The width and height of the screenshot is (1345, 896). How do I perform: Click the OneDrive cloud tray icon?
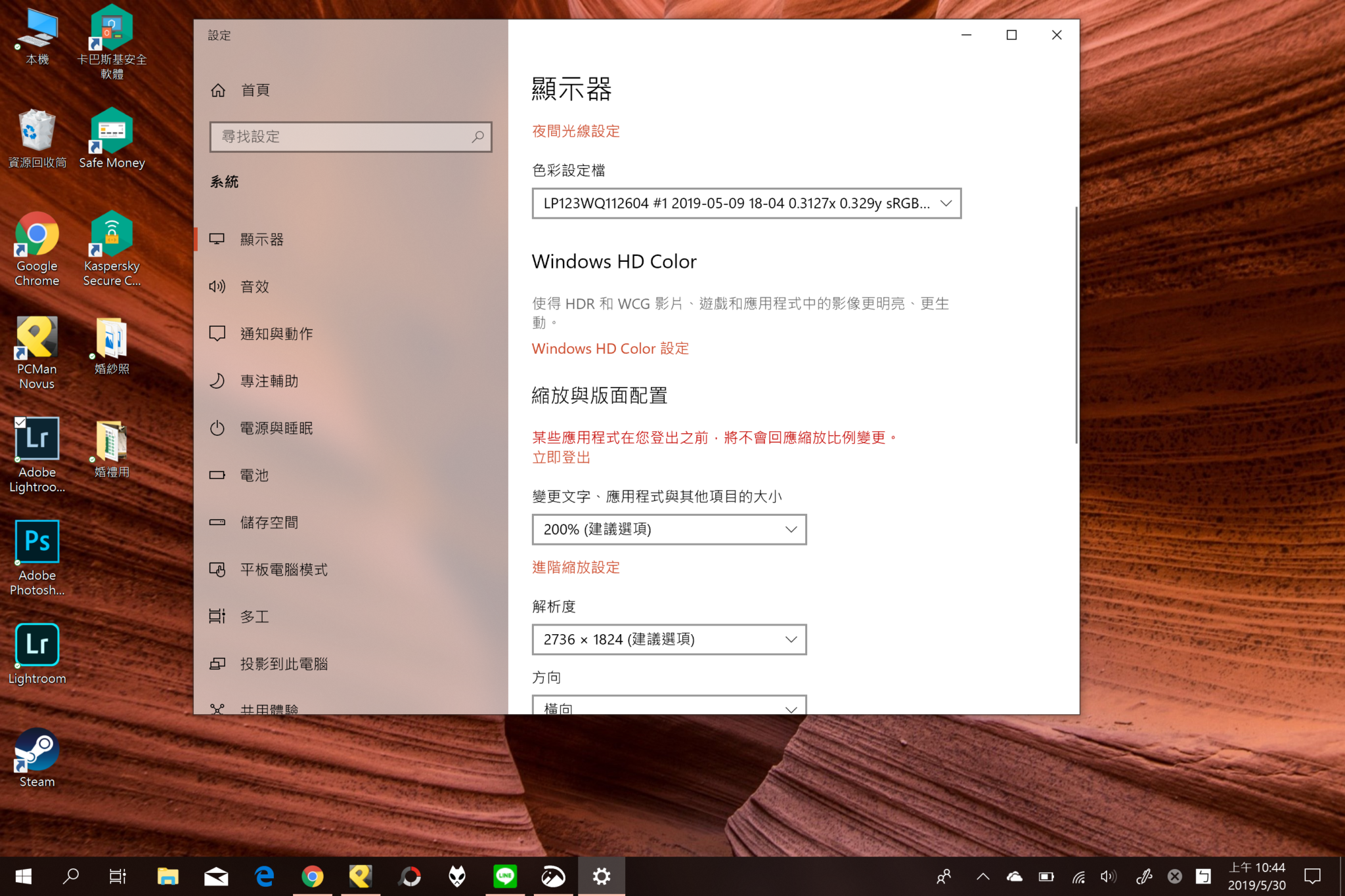tap(1015, 876)
